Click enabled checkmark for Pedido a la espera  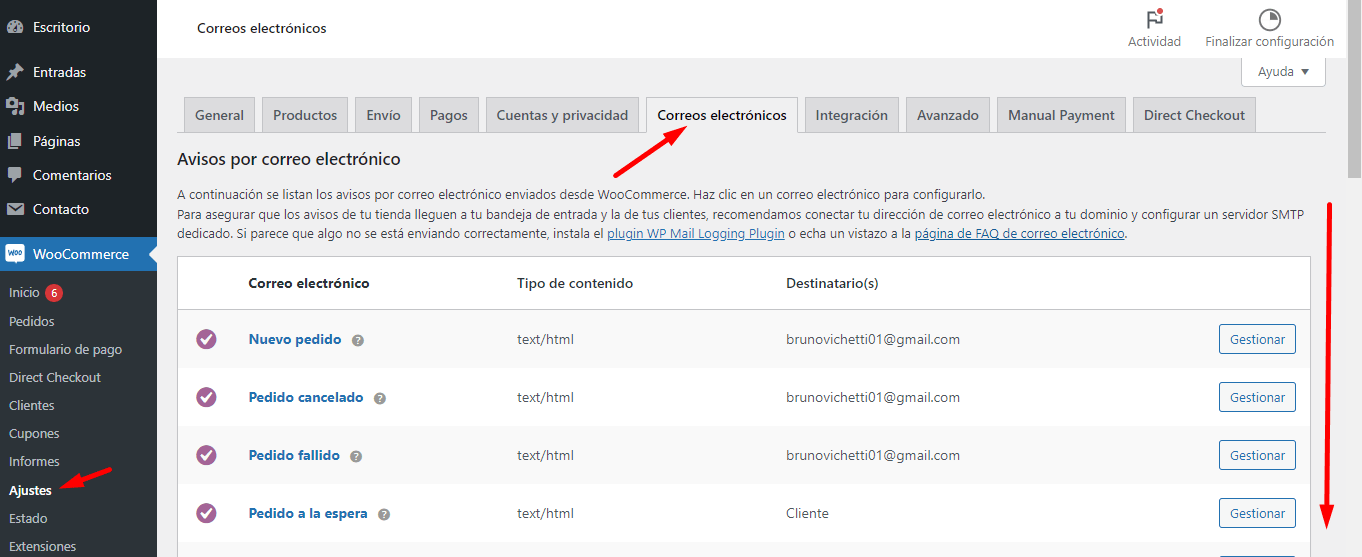pyautogui.click(x=206, y=513)
